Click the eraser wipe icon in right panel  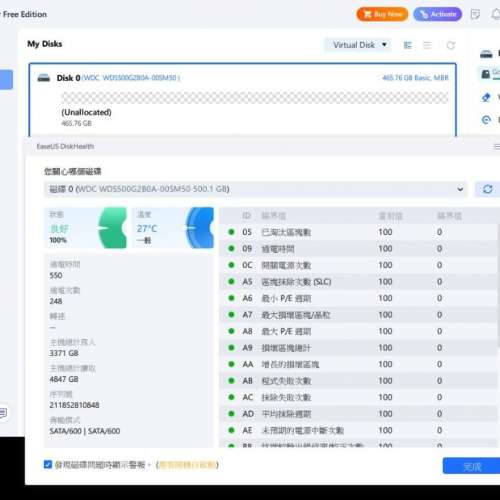(486, 97)
